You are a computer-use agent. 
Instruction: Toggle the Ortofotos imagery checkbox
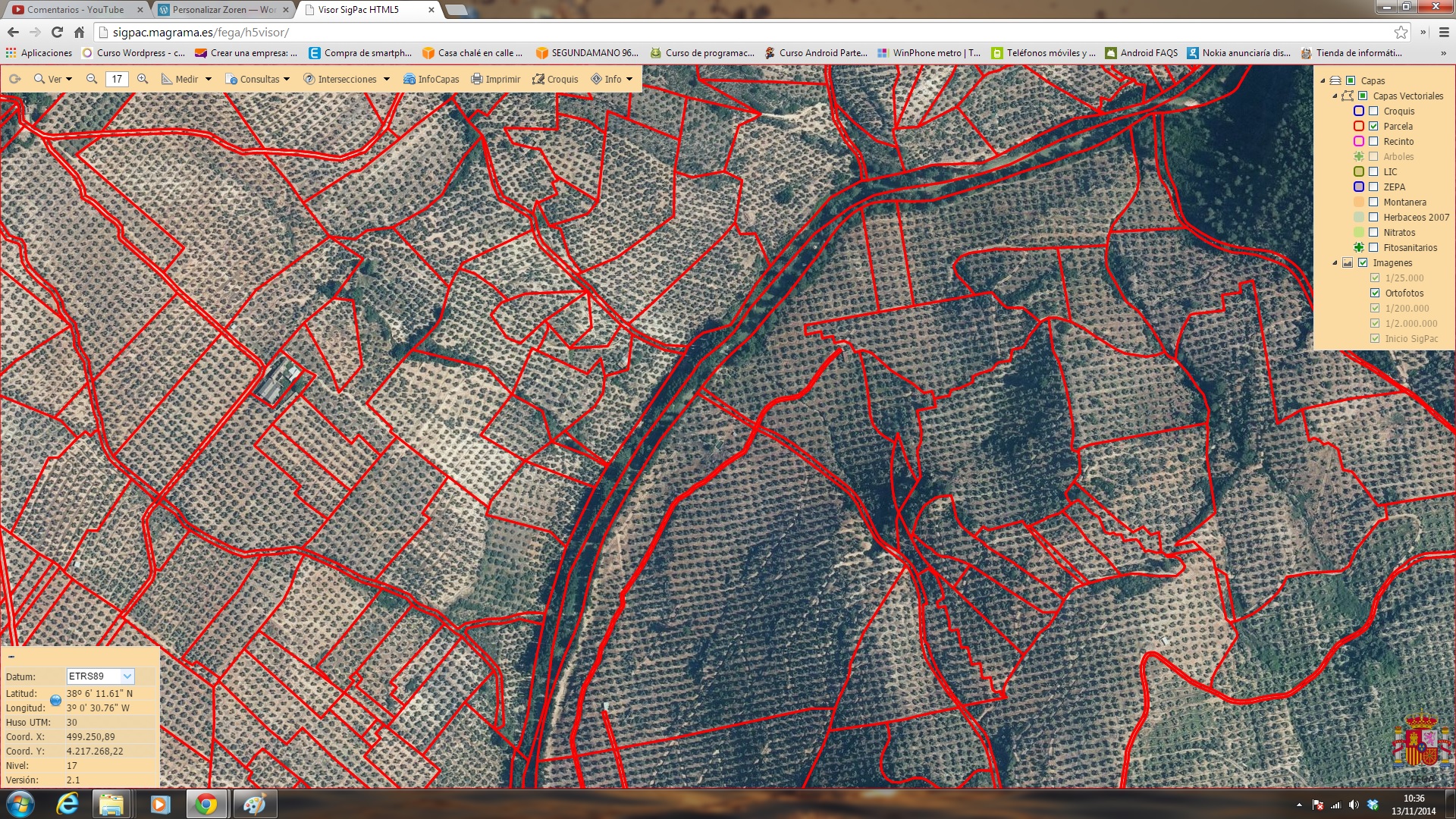point(1375,293)
